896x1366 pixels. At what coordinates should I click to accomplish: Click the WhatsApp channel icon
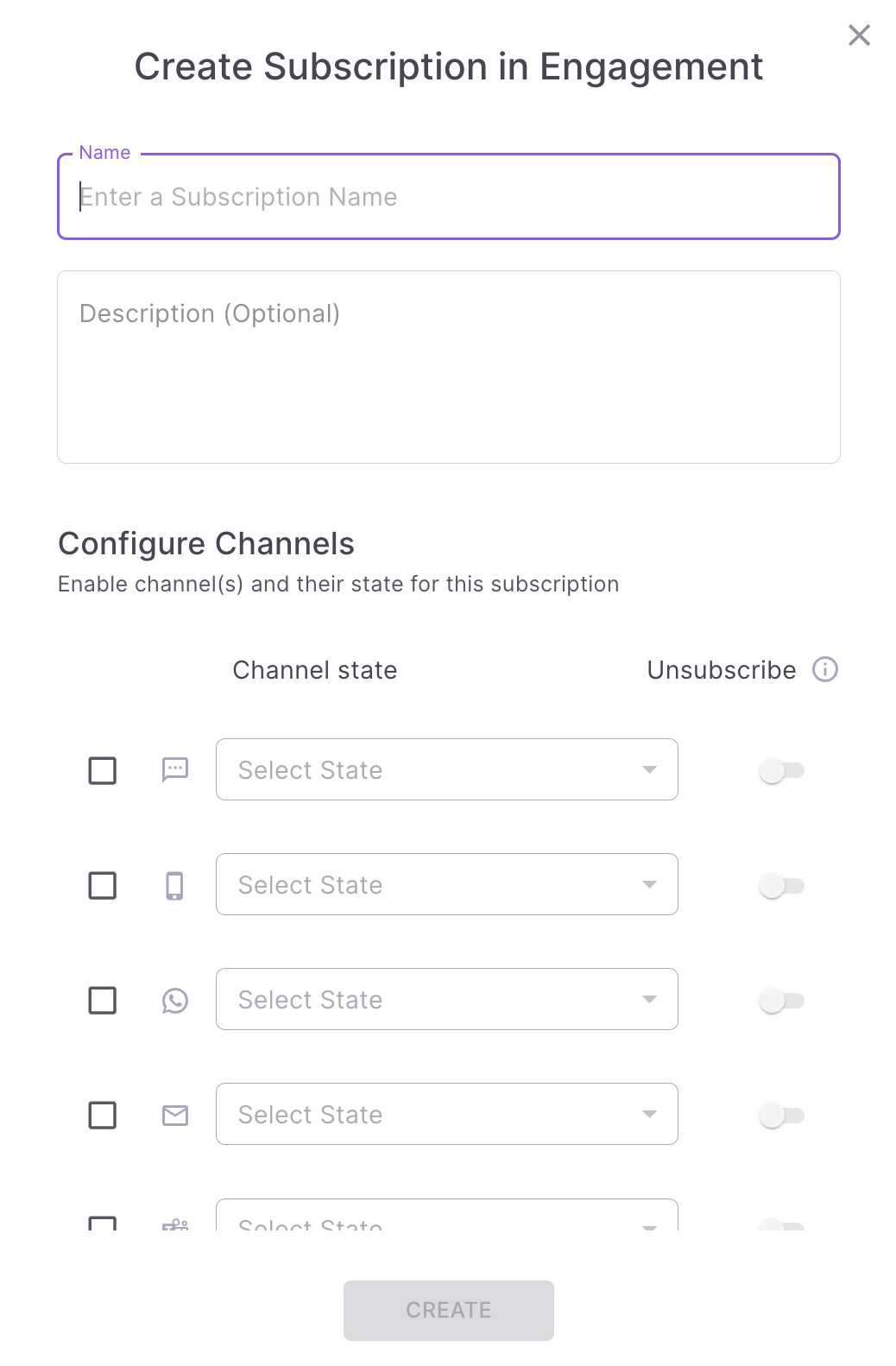click(175, 1000)
